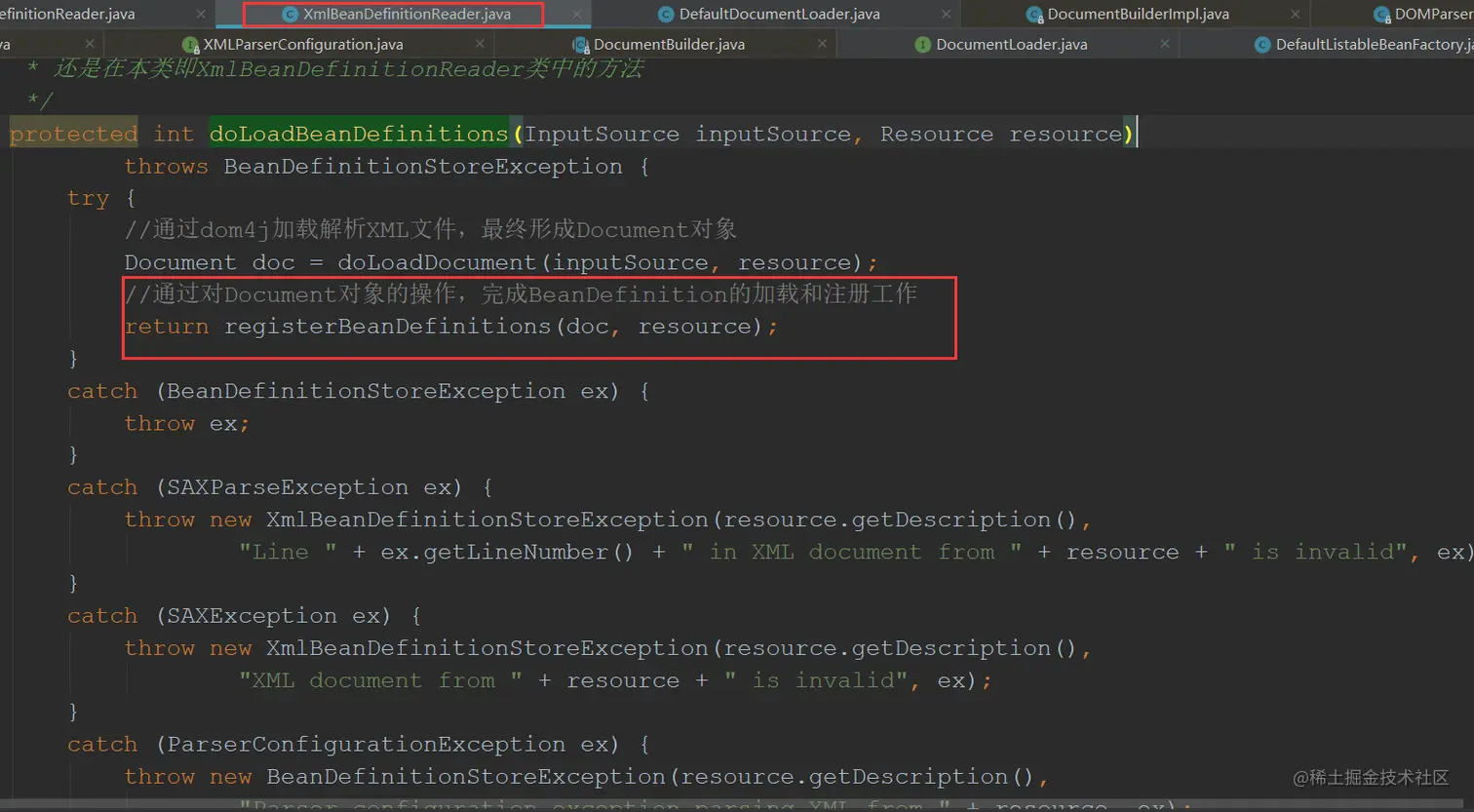This screenshot has height=812, width=1474.
Task: Click the InputSource parameter type
Action: tap(601, 134)
